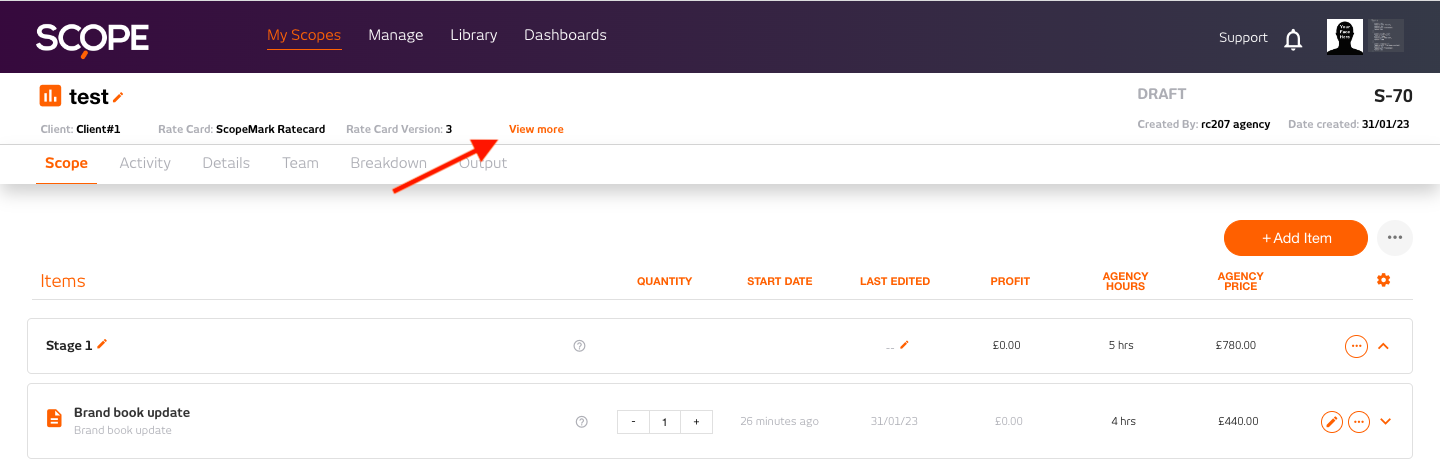This screenshot has height=467, width=1440.
Task: Click the Brand book update help icon
Action: tap(581, 422)
